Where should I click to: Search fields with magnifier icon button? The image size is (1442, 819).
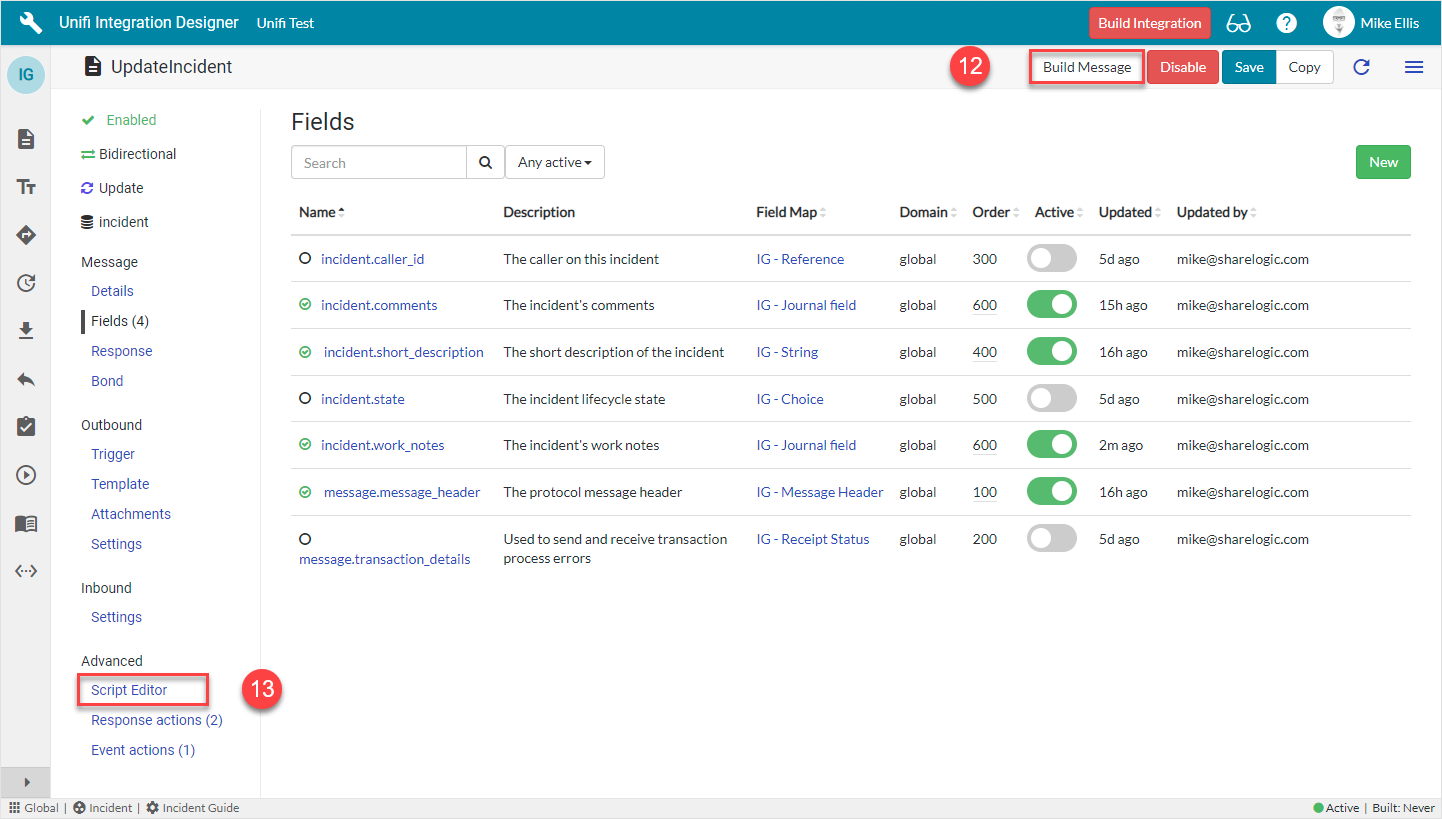pos(485,163)
